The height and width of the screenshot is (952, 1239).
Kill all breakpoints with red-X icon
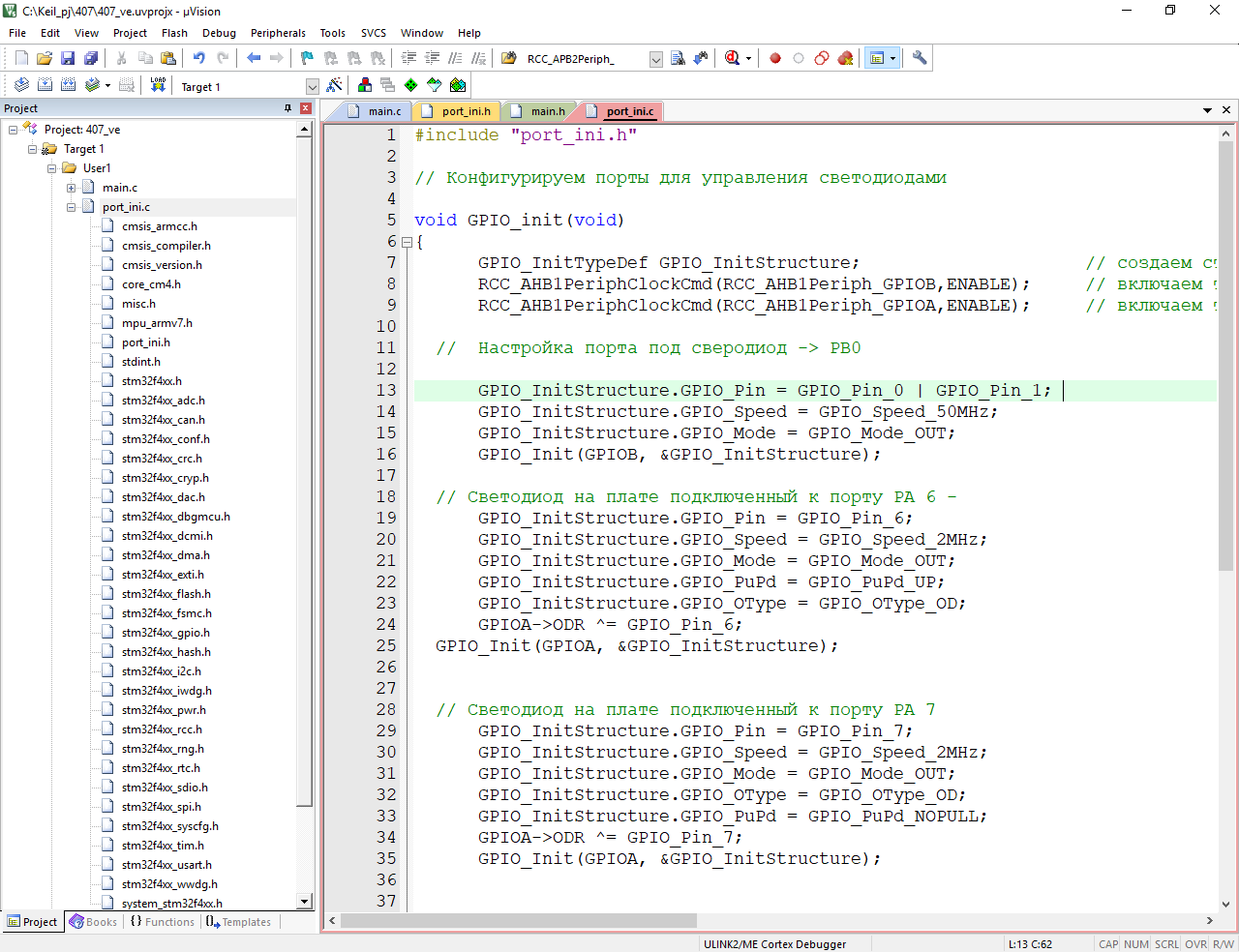coord(845,58)
